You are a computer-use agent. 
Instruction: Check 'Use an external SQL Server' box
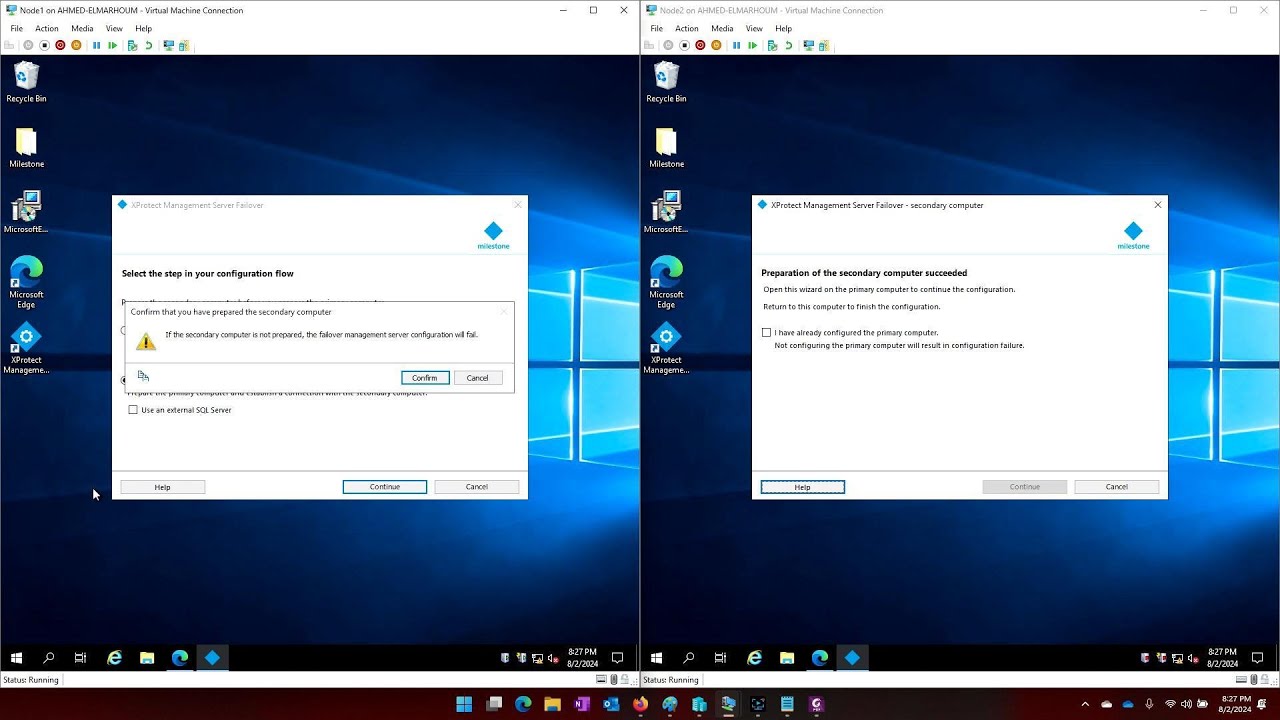click(133, 410)
